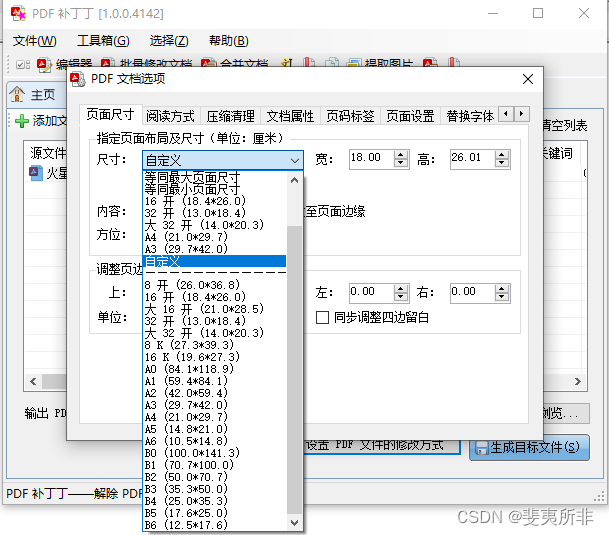
Task: Choose B2 (50.0*70.7) size
Action: click(215, 477)
